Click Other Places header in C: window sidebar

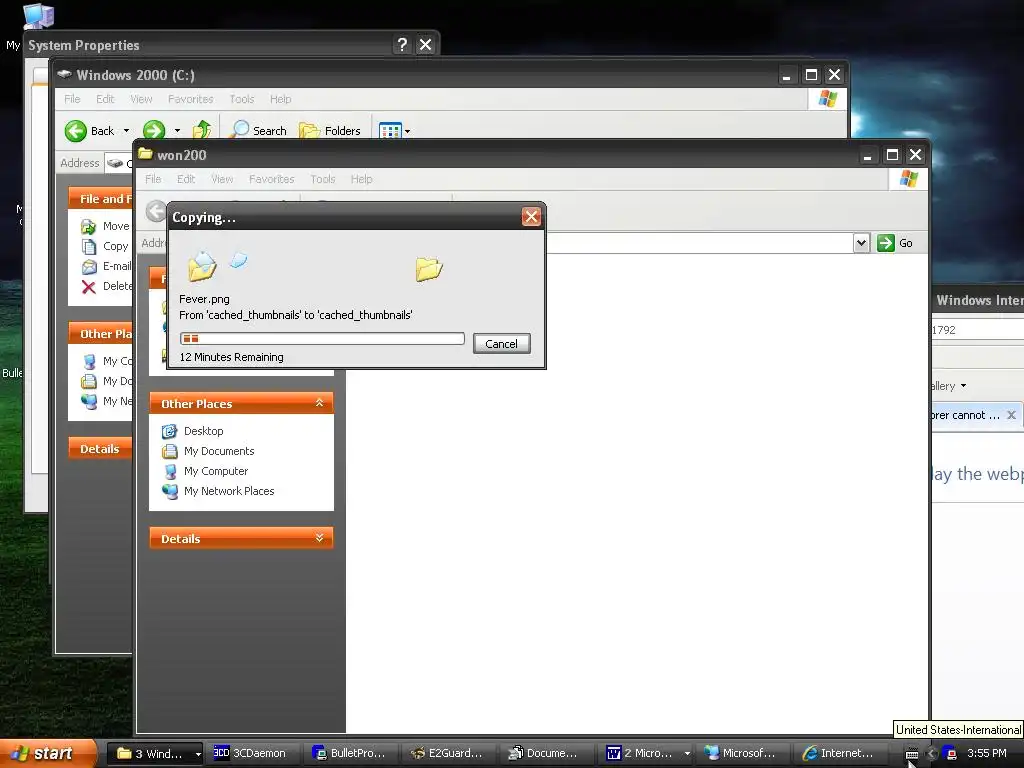[x=100, y=334]
